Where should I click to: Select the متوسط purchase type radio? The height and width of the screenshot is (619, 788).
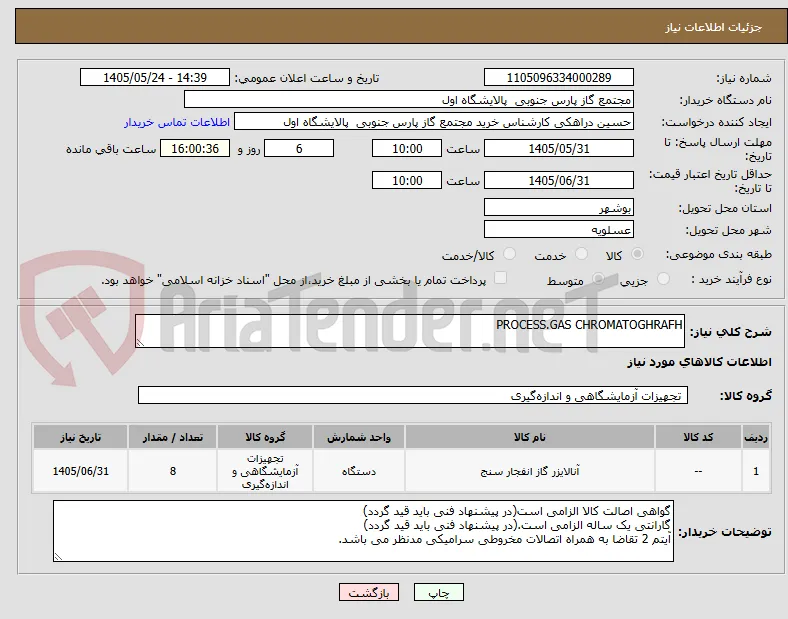pos(598,278)
